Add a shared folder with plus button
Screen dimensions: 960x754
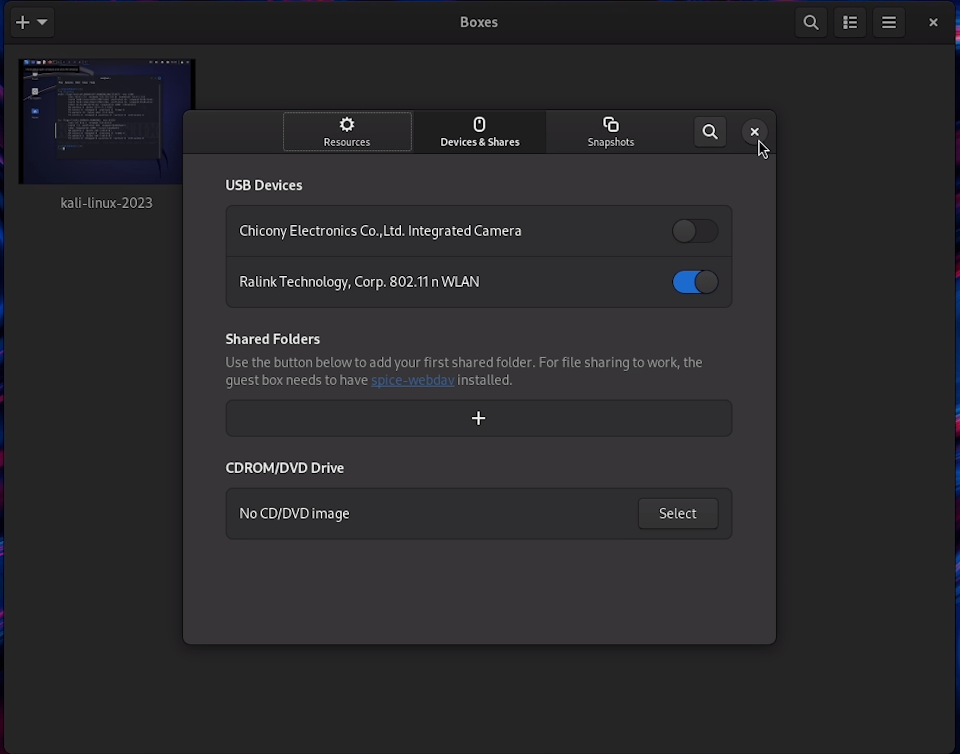click(479, 418)
